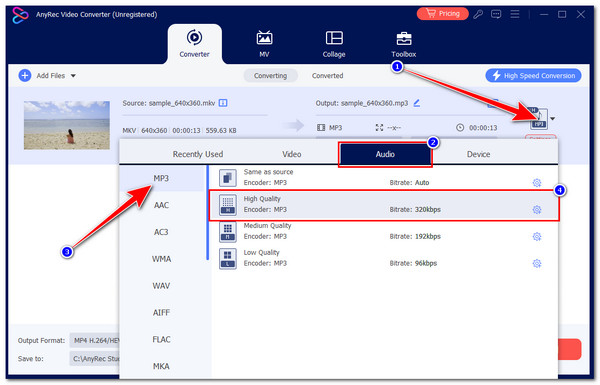Click the duration clock icon
This screenshot has height=385, width=600.
point(460,127)
